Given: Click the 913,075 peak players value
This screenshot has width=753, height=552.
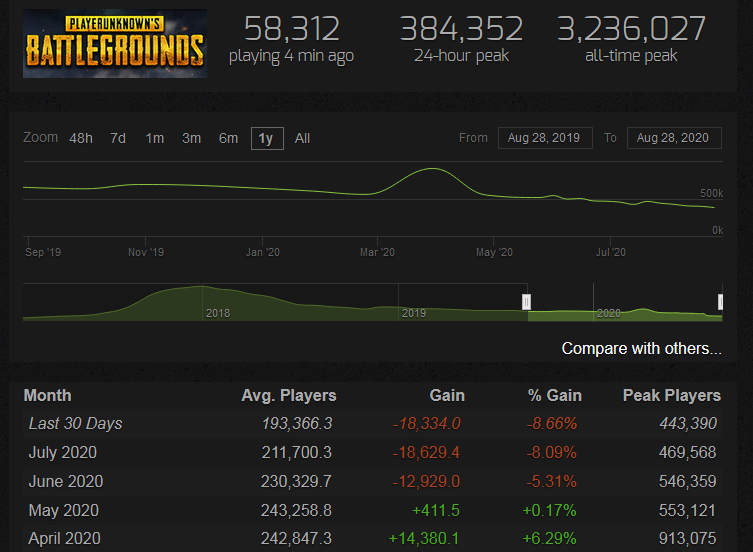Looking at the screenshot, I should pyautogui.click(x=688, y=539).
